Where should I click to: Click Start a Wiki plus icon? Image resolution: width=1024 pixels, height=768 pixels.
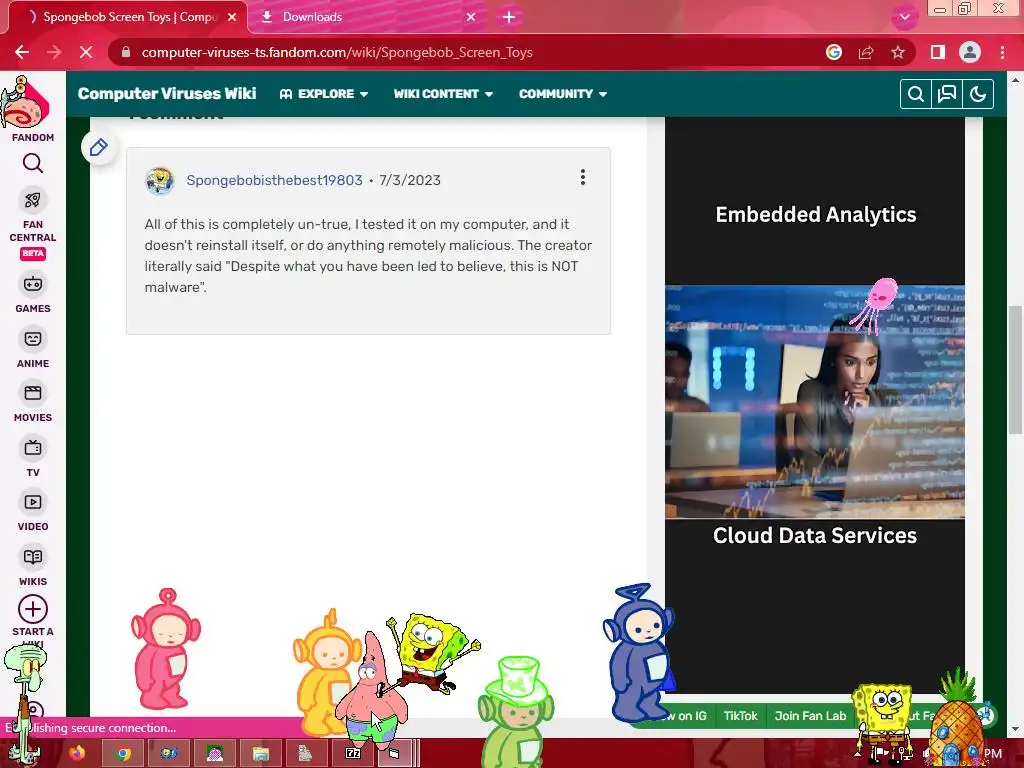pyautogui.click(x=33, y=609)
